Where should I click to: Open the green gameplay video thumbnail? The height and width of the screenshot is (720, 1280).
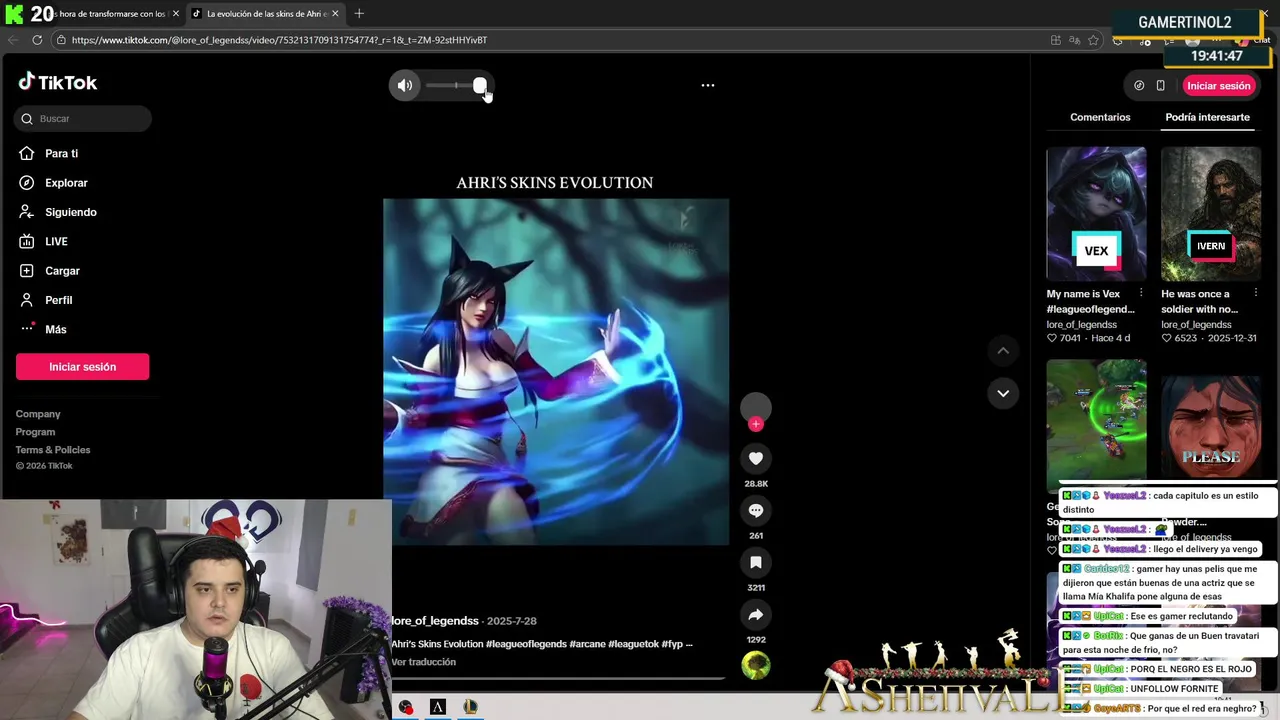(1096, 420)
